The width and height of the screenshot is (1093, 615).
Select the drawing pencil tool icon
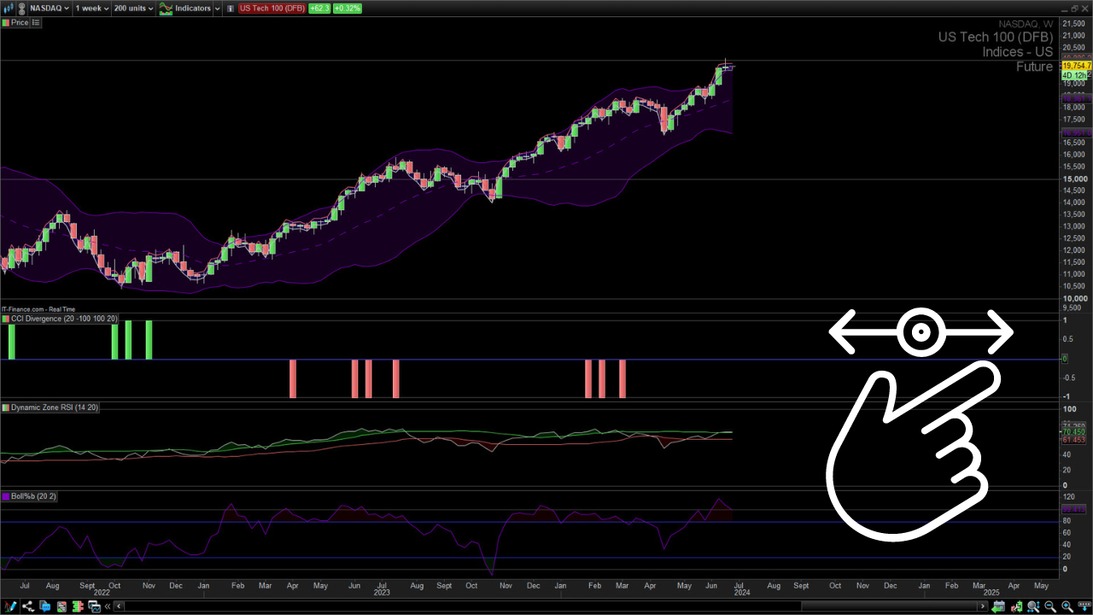pos(10,607)
